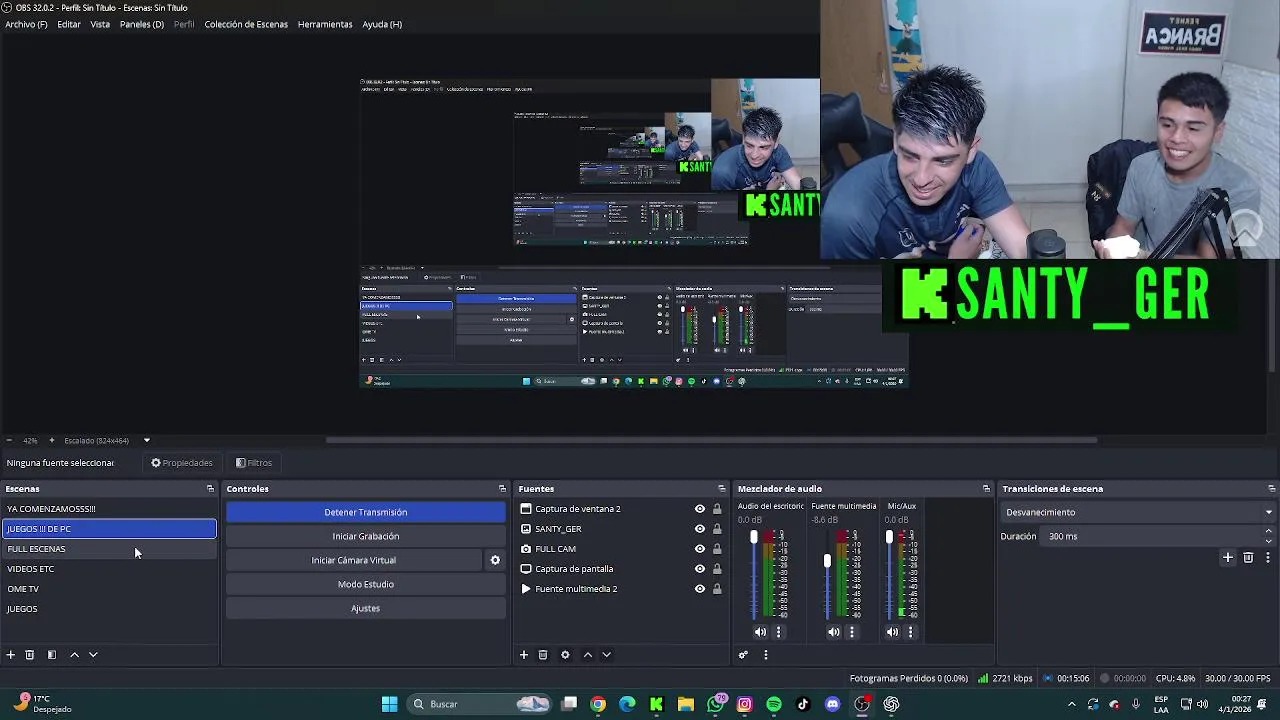Zoom out the preview with the minus icon
The height and width of the screenshot is (720, 1280).
pyautogui.click(x=9, y=441)
